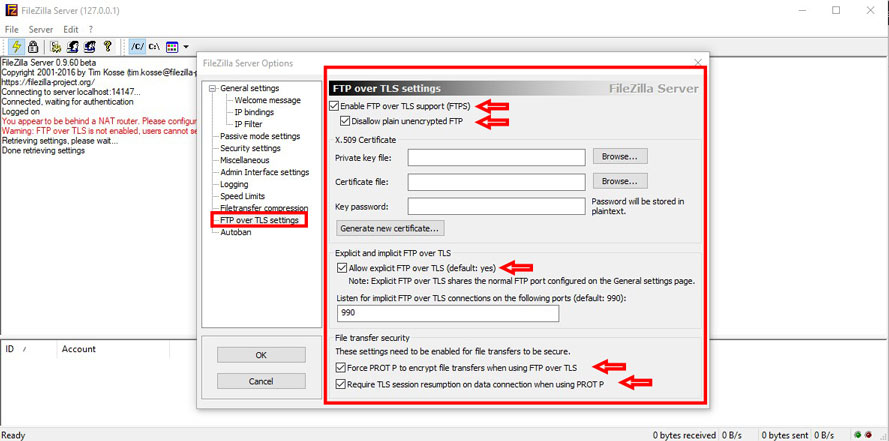Browse for the certificate file
This screenshot has width=889, height=441.
[x=620, y=181]
